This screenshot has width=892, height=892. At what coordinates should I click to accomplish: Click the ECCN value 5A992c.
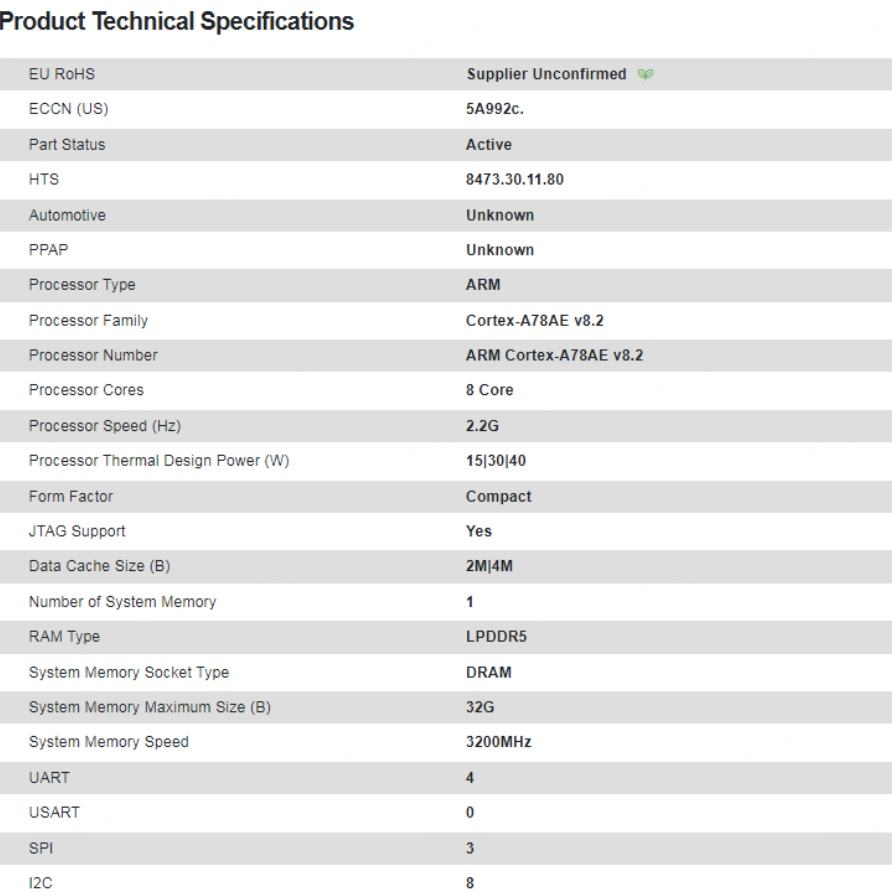[495, 110]
